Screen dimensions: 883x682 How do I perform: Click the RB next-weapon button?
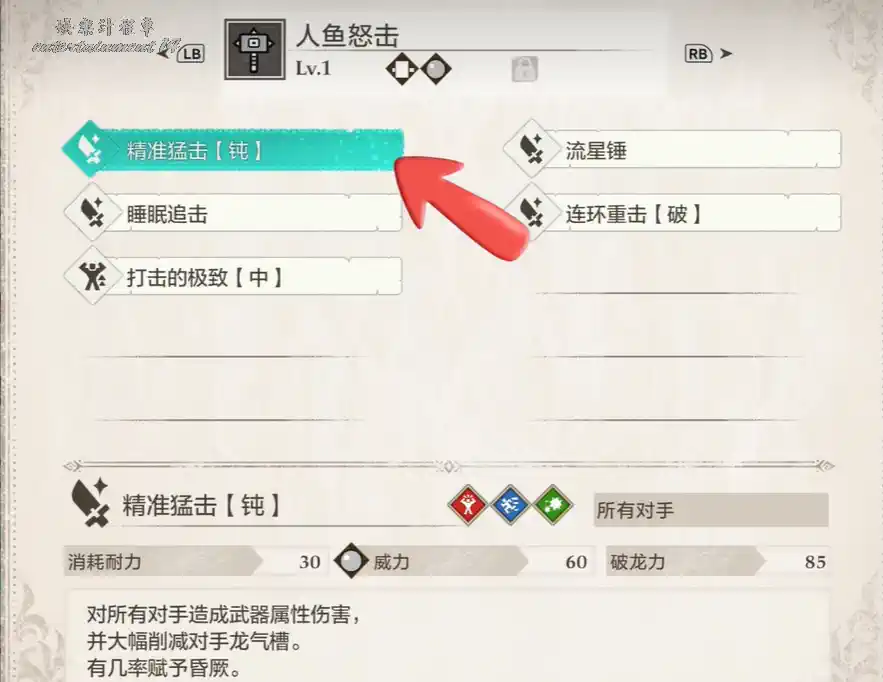coord(698,54)
